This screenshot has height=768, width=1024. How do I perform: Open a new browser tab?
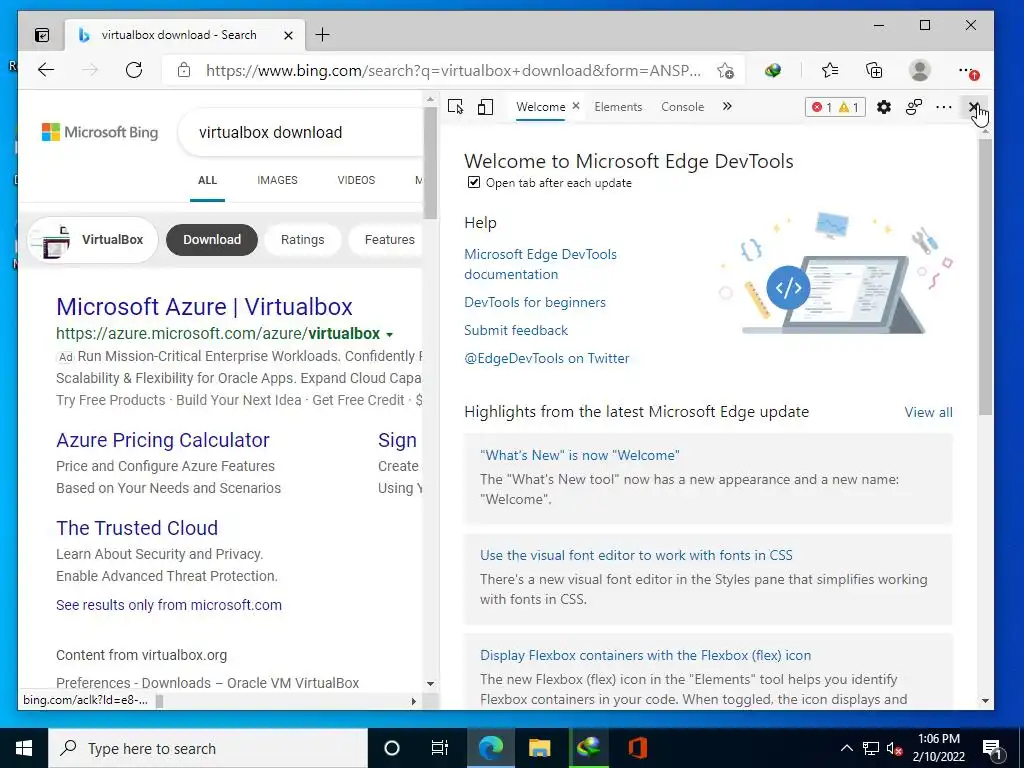tap(323, 35)
